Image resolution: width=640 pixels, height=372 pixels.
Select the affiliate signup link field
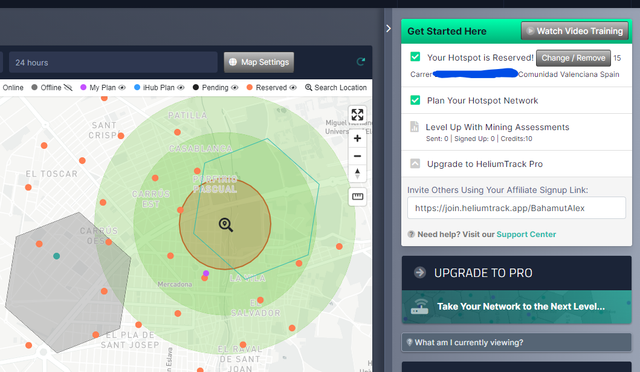point(516,208)
